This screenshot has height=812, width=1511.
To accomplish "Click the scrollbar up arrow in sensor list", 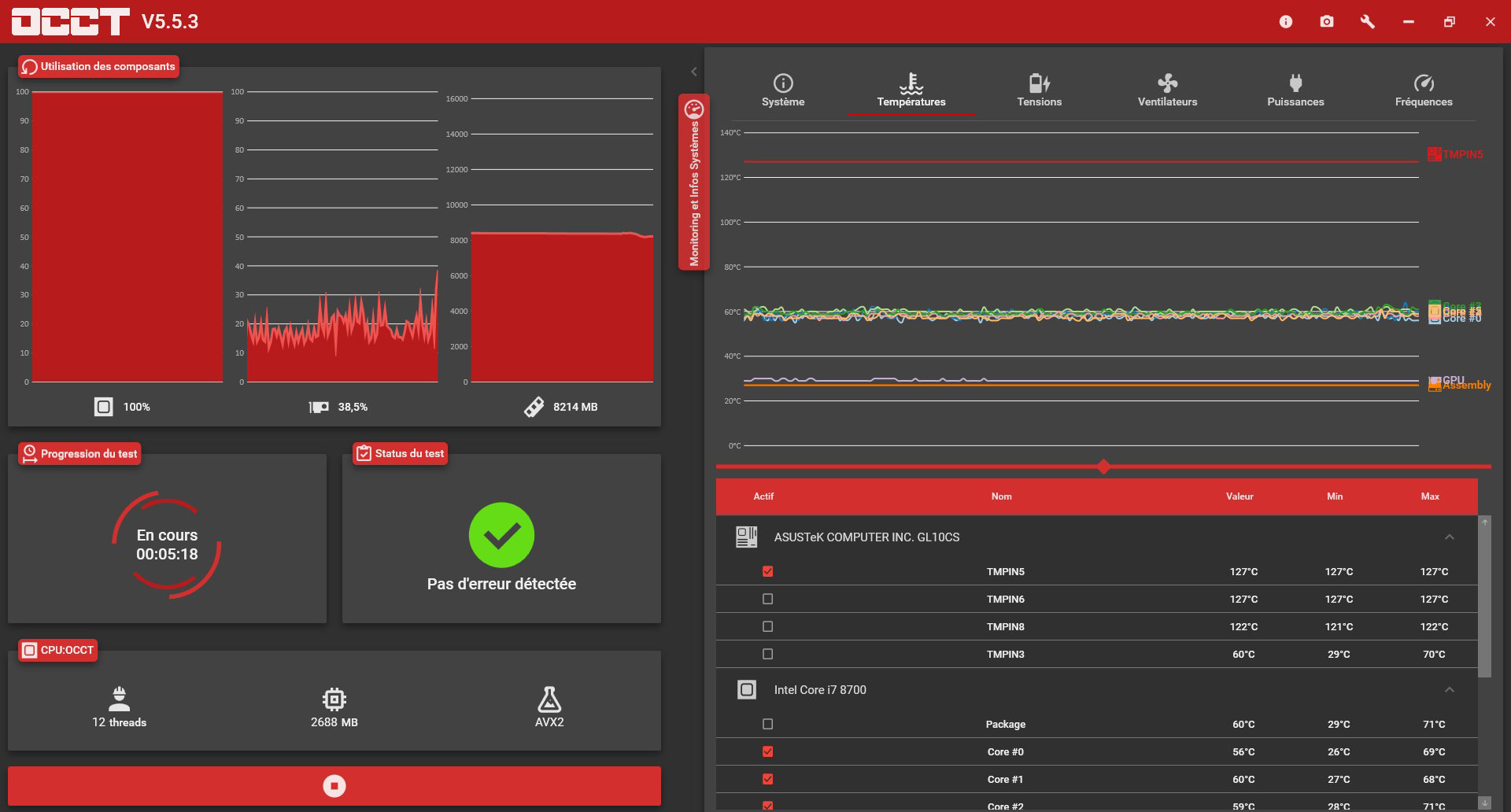I will pos(1484,522).
